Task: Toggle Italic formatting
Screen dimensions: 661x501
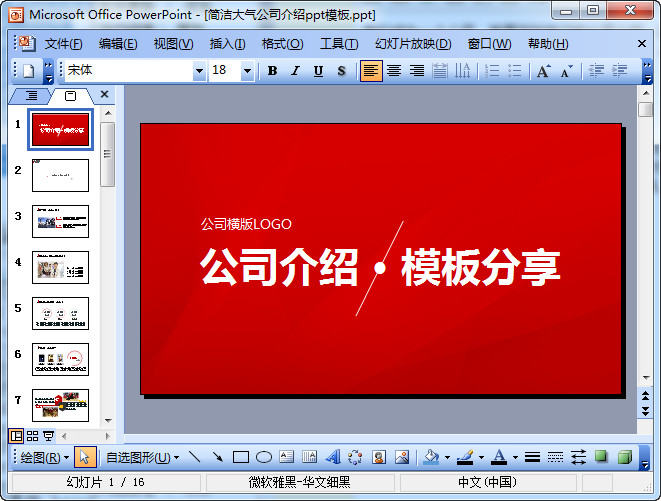Action: 296,70
